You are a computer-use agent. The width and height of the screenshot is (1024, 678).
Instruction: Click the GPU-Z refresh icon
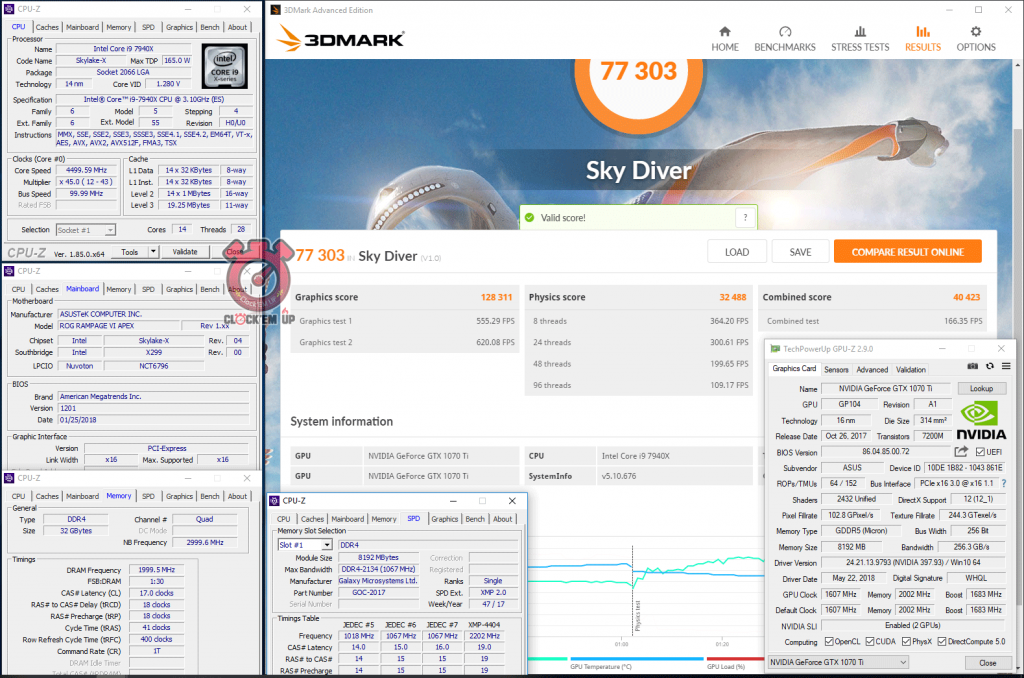[x=989, y=368]
